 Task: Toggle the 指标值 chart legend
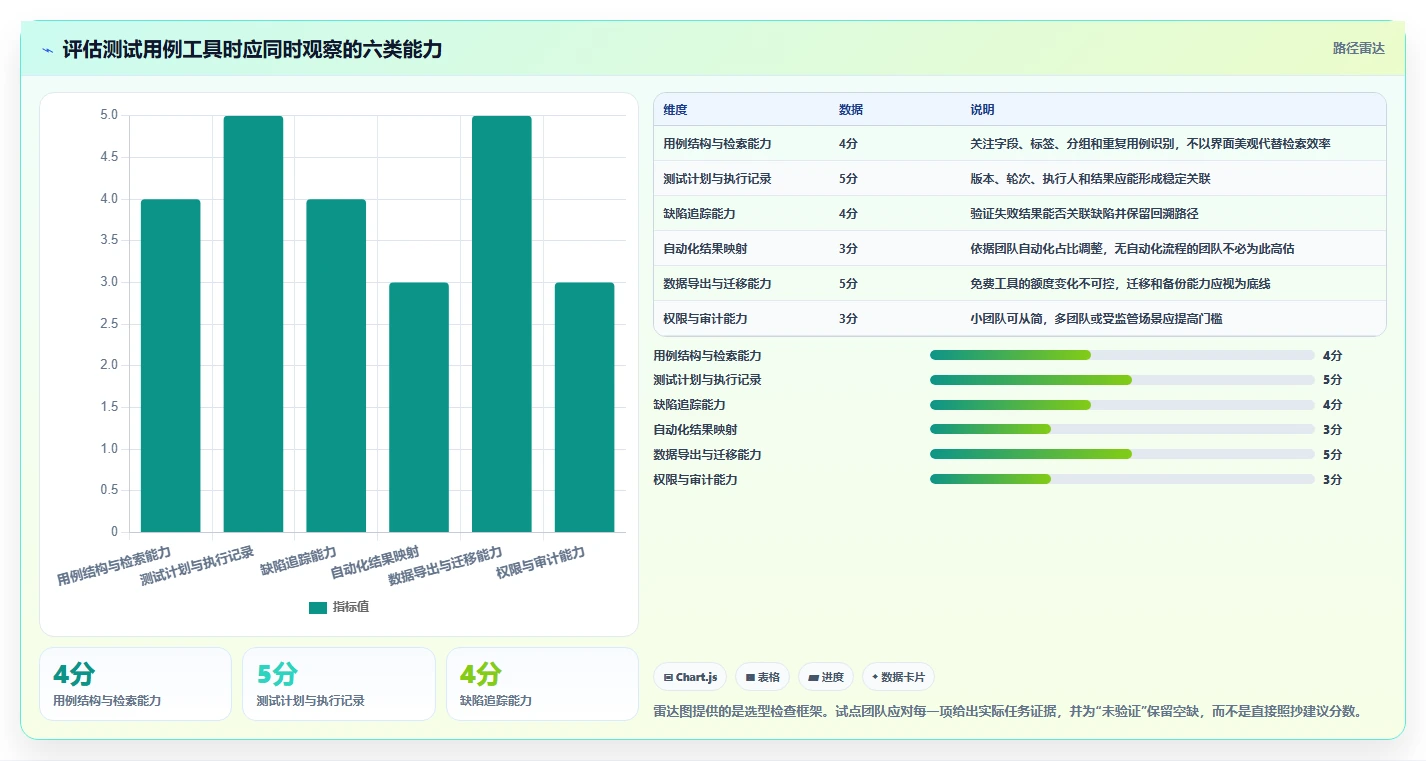click(339, 607)
